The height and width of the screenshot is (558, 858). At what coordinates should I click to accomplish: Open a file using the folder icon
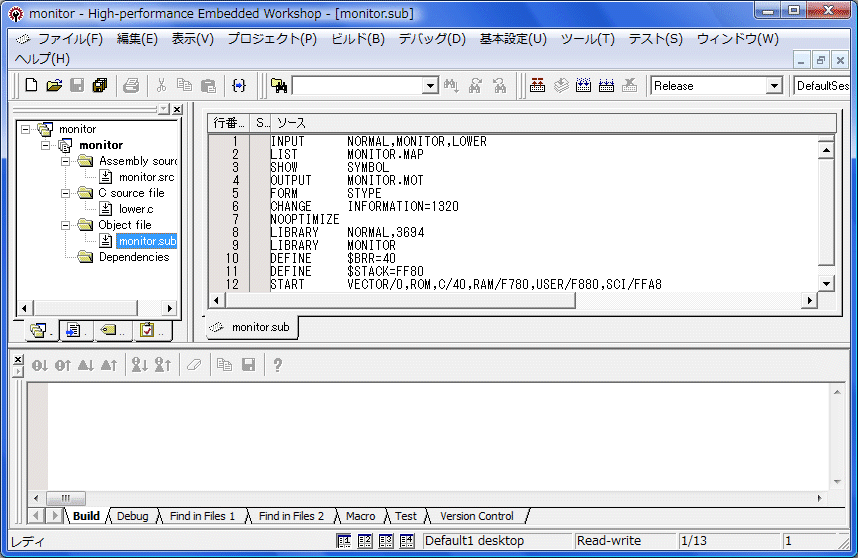[x=54, y=85]
